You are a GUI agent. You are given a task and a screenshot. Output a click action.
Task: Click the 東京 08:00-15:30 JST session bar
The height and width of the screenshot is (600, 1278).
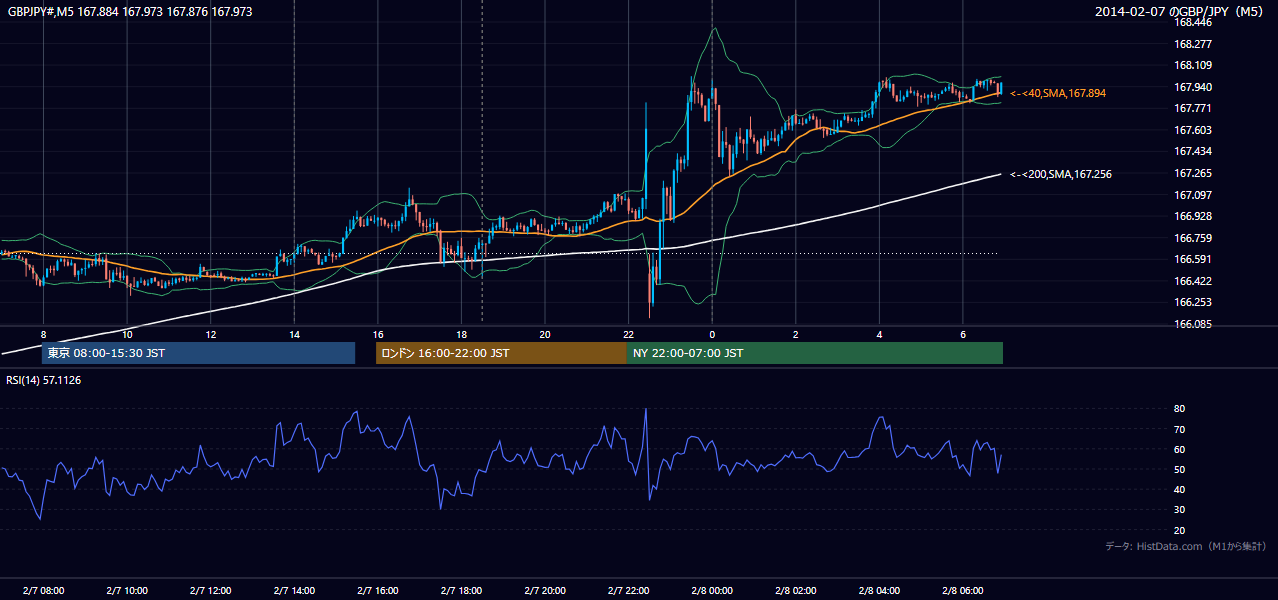[198, 353]
